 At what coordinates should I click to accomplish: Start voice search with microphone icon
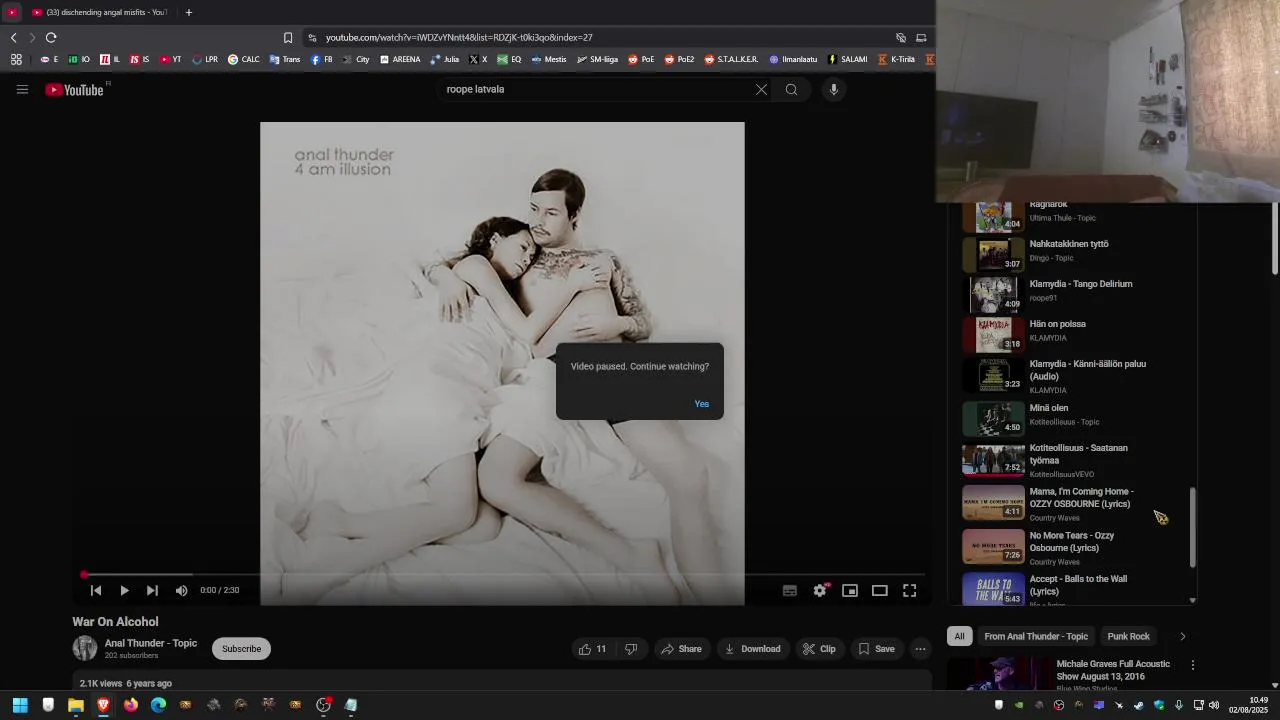point(834,90)
